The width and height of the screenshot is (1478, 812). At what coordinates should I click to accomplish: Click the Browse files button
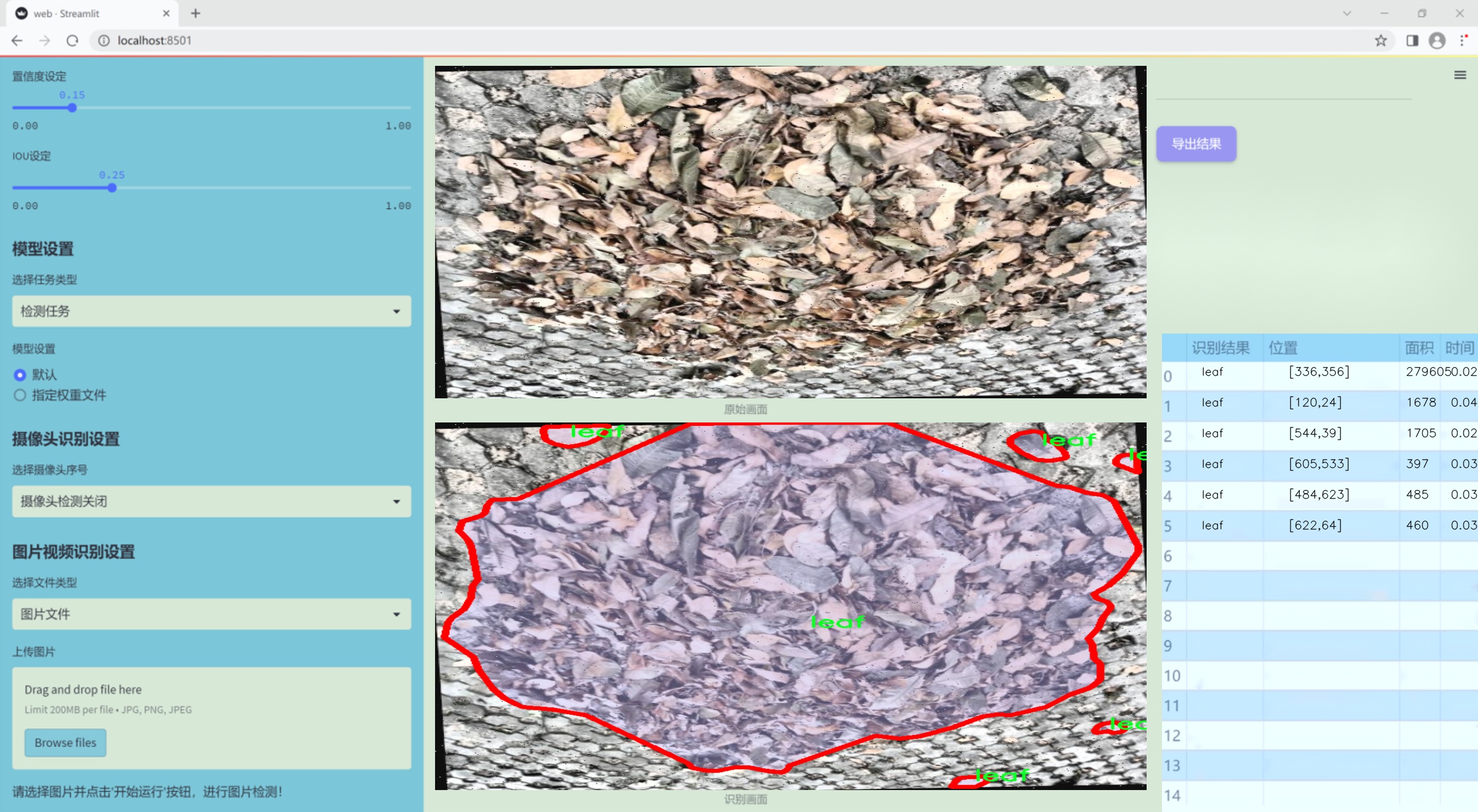(65, 742)
